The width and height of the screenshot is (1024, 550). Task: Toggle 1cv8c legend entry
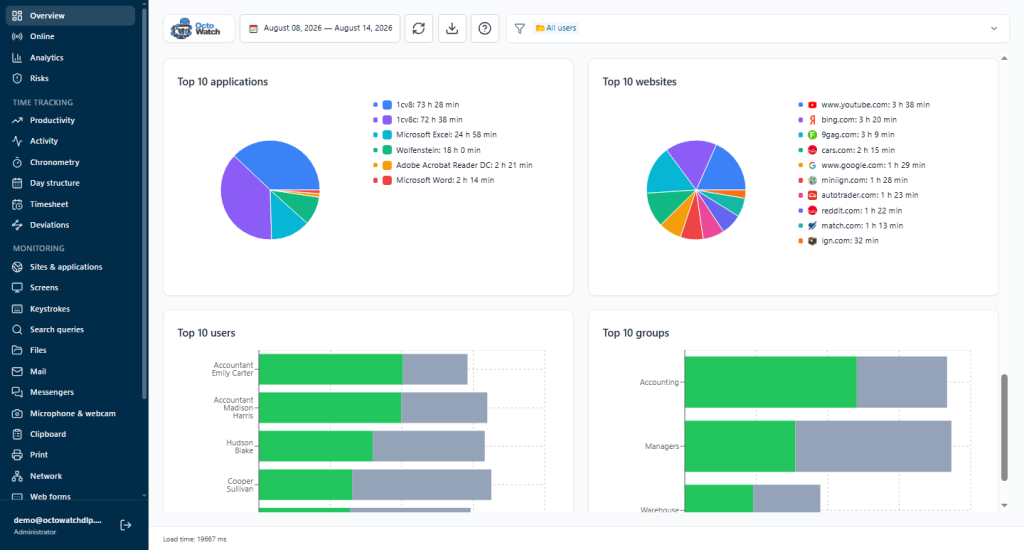418,120
